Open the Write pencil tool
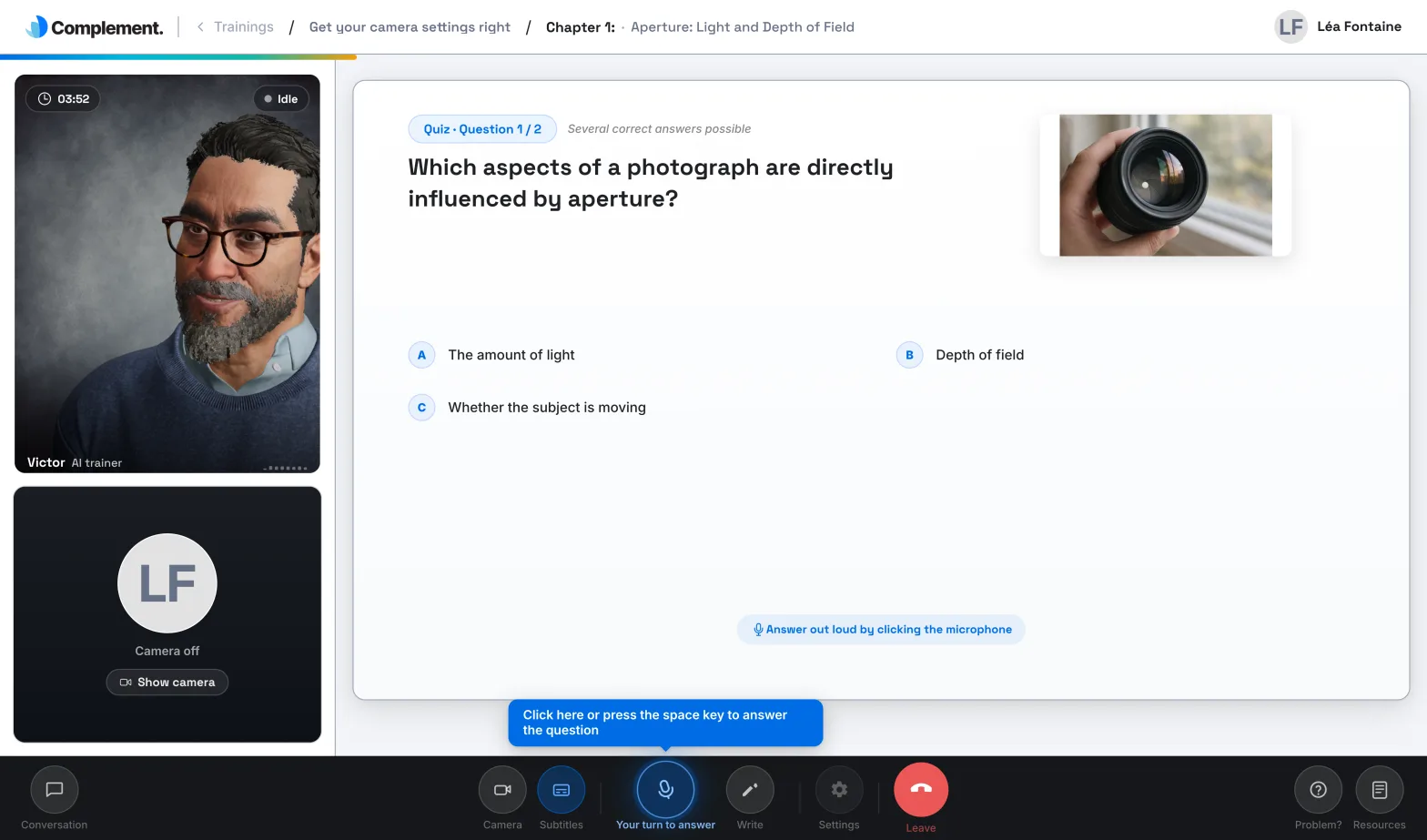 (x=750, y=789)
